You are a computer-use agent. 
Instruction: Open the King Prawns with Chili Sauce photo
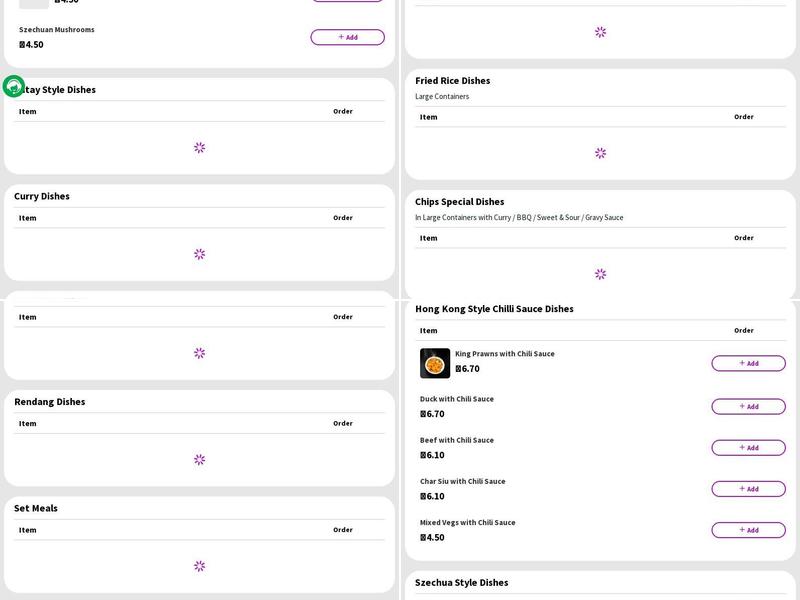(x=435, y=363)
